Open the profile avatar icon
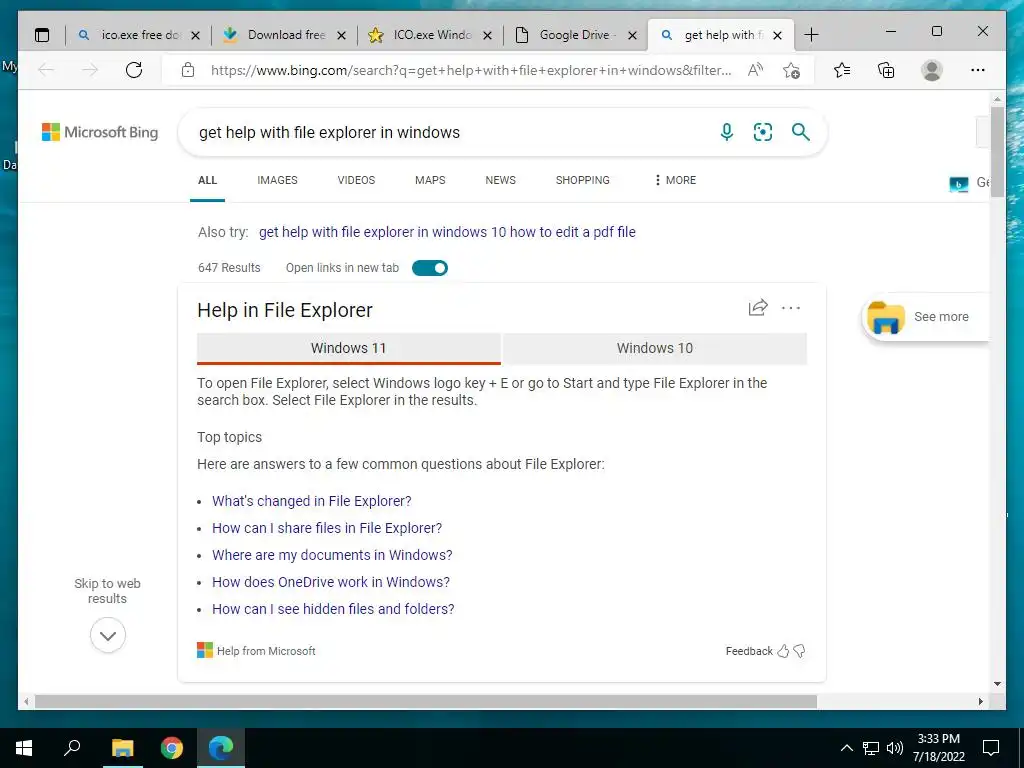This screenshot has height=768, width=1024. (932, 70)
